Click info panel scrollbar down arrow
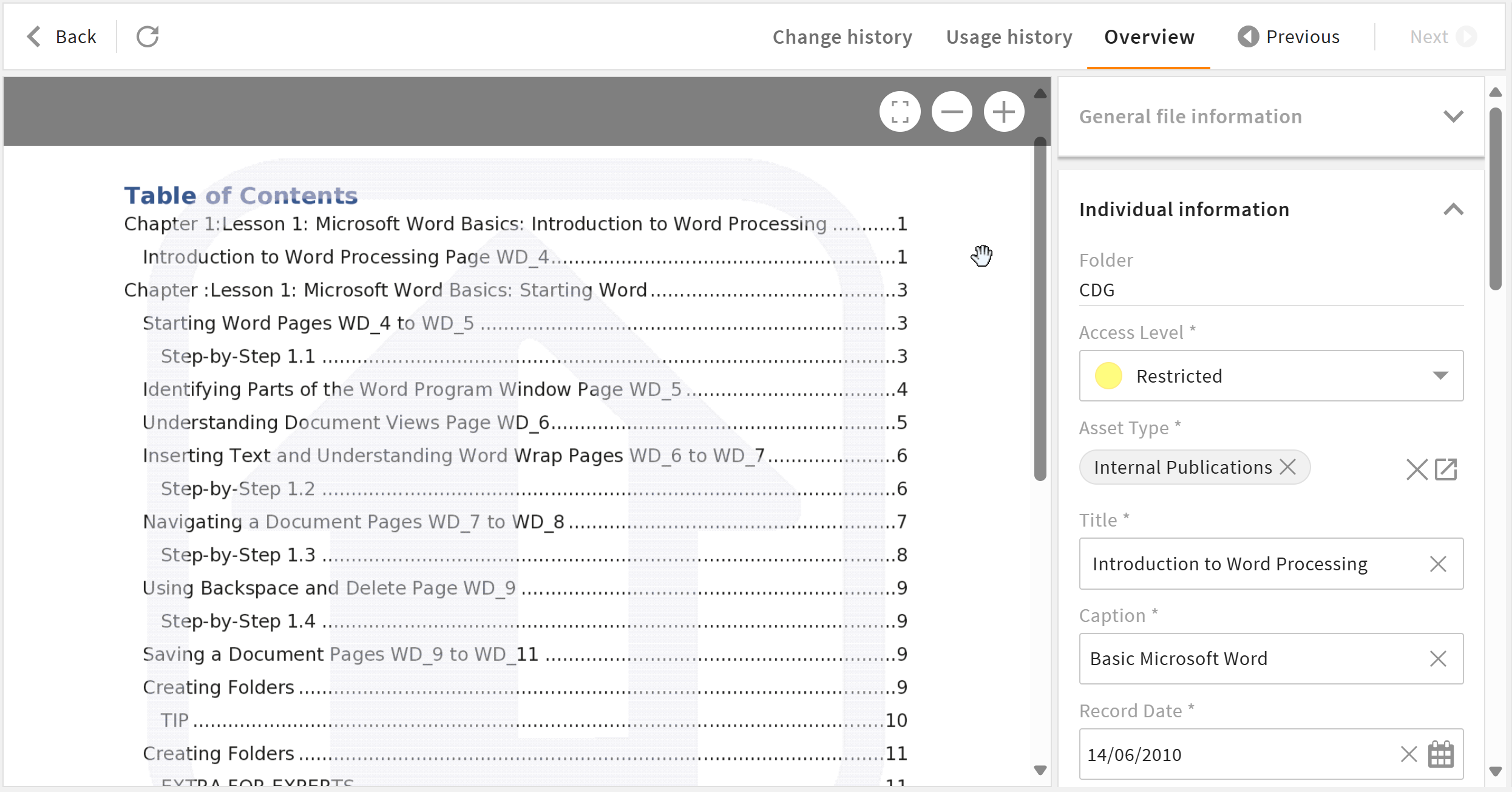 coord(1496,771)
